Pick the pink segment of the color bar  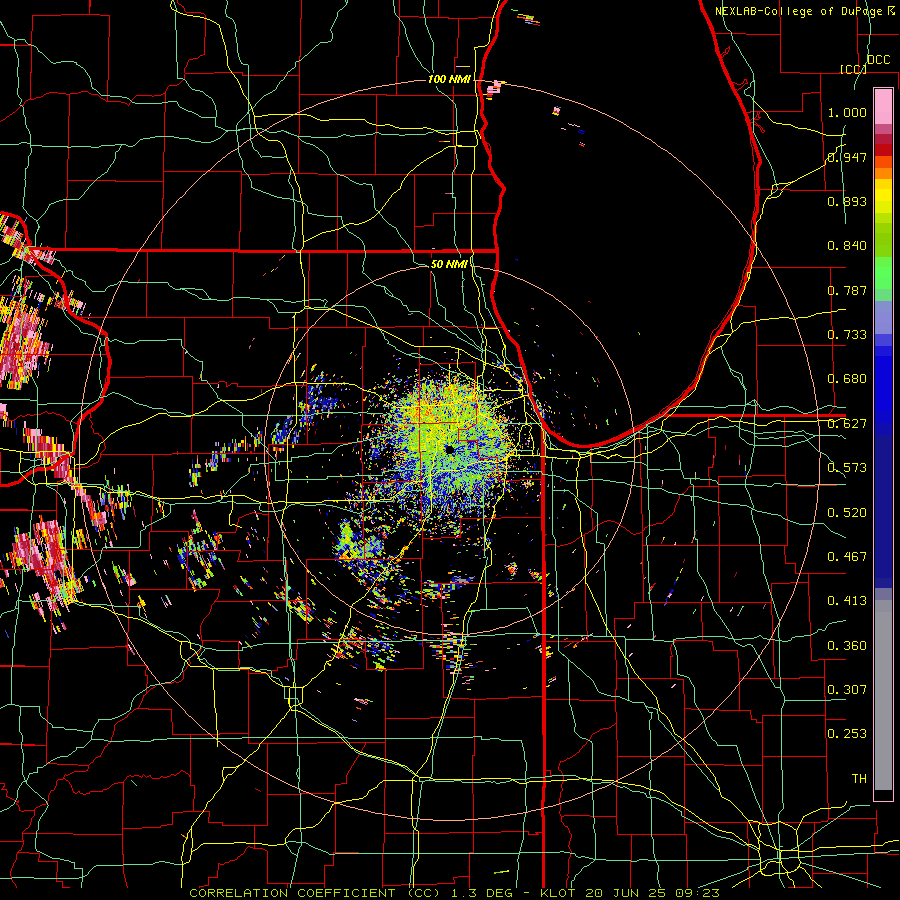(x=883, y=106)
